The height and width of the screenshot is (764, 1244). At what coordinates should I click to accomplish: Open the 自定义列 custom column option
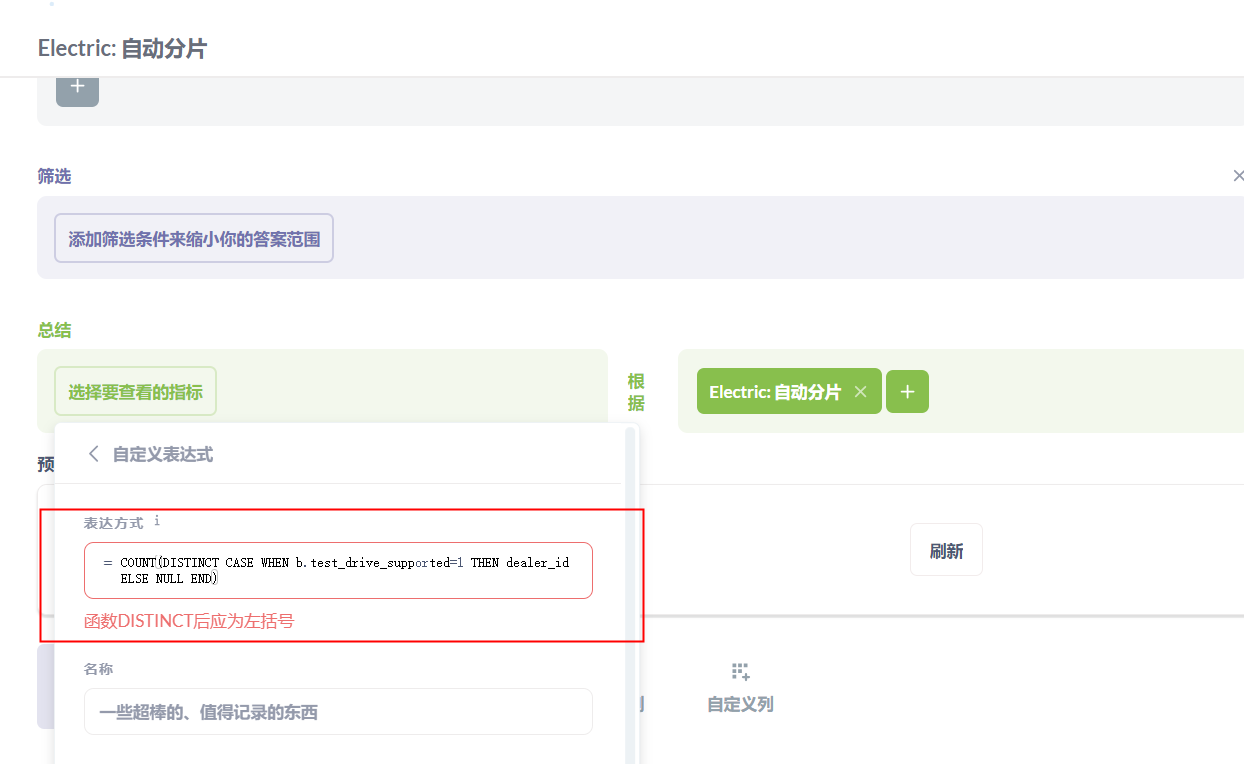[x=740, y=688]
